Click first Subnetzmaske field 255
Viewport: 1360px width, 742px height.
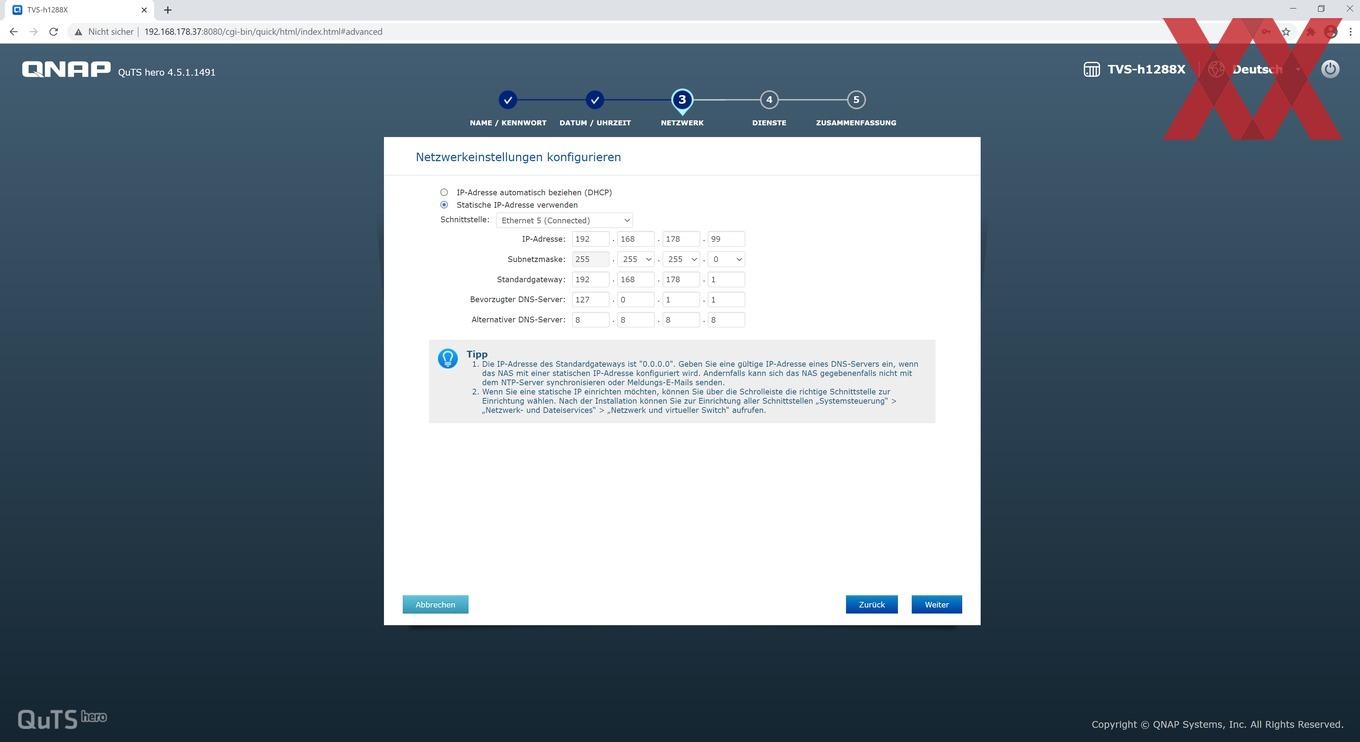point(591,259)
